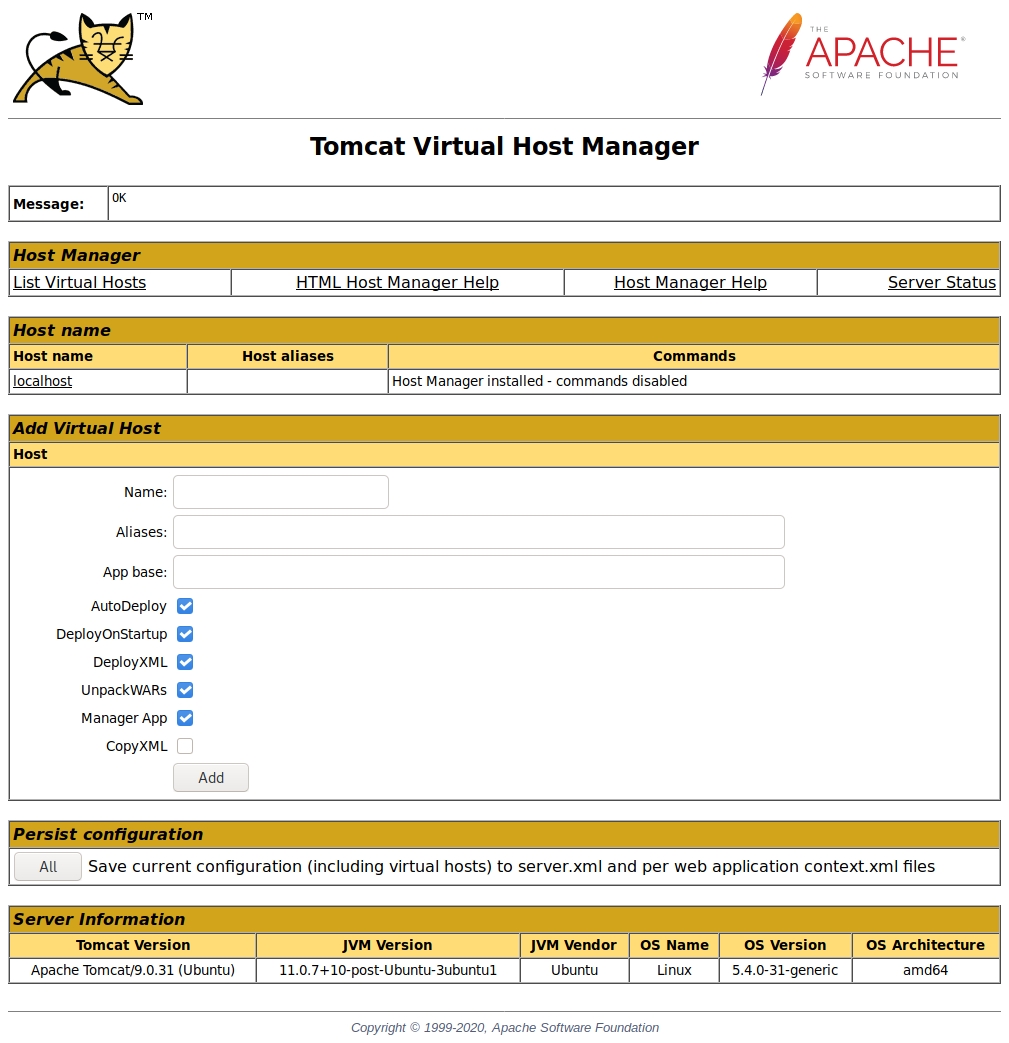The width and height of the screenshot is (1009, 1043).
Task: Click the Message box showing OK
Action: [x=553, y=203]
